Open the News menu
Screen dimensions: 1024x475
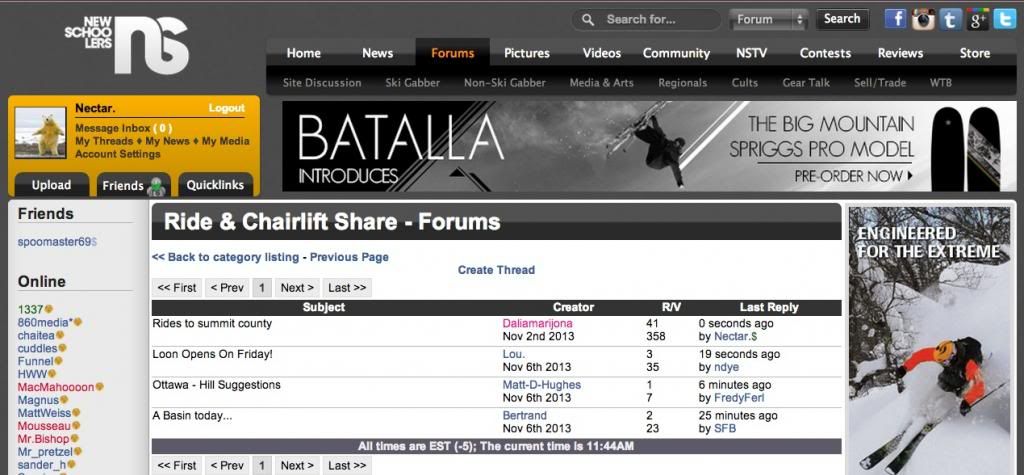[x=377, y=53]
